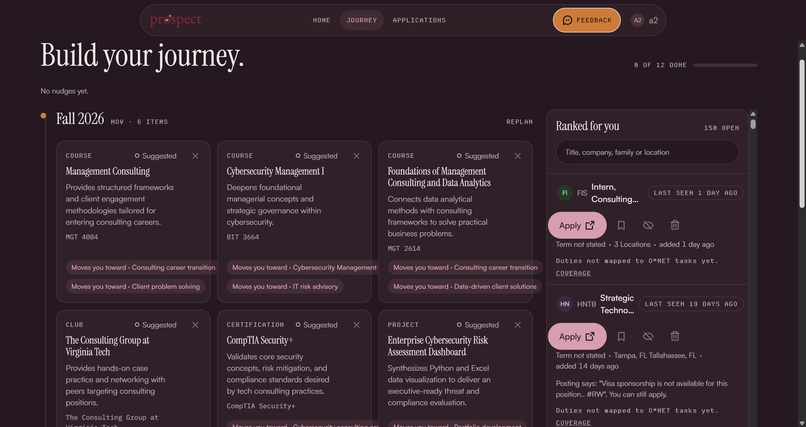Toggle Suggested status on Cybersecurity Management I
Screen dimensions: 806x427
(x=316, y=156)
